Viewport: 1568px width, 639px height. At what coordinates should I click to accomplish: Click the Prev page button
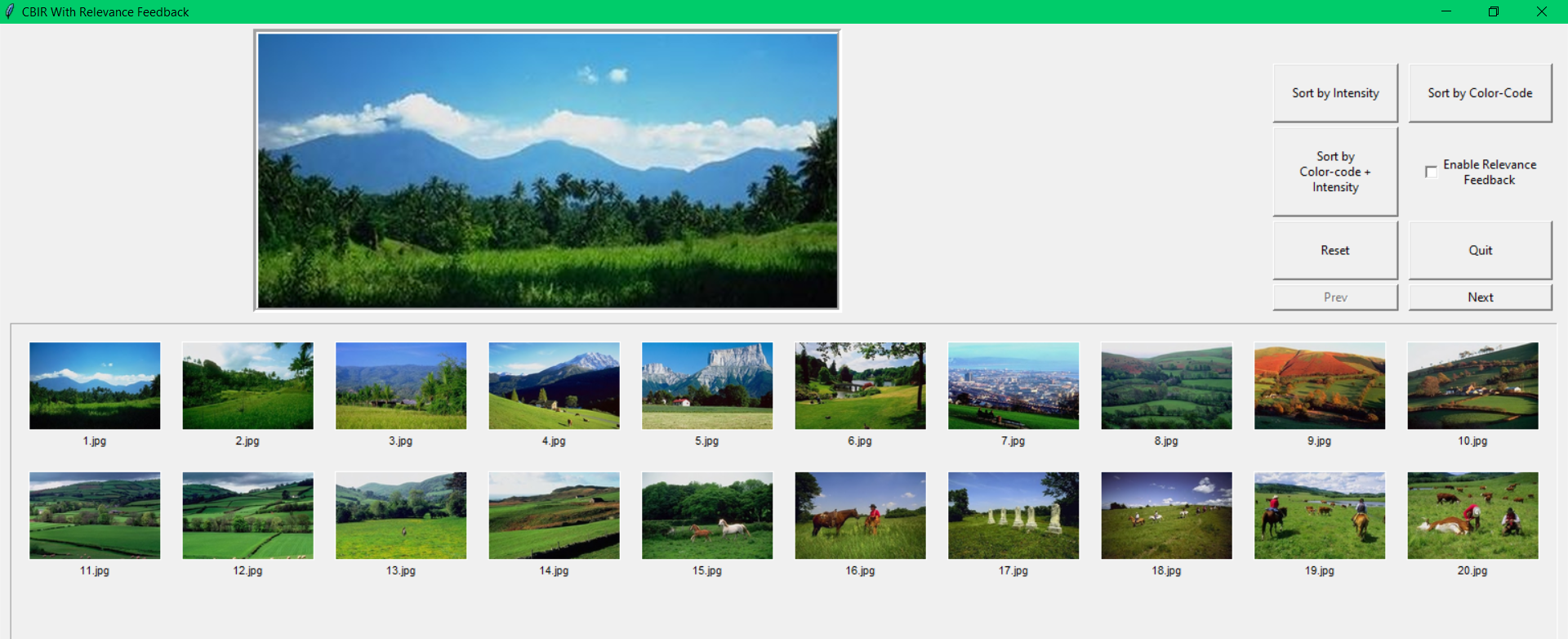tap(1334, 297)
